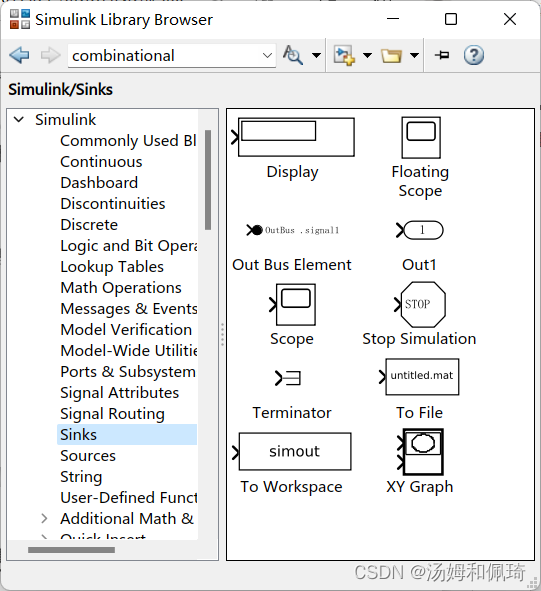
Task: Open the Discrete library
Action: (x=89, y=225)
